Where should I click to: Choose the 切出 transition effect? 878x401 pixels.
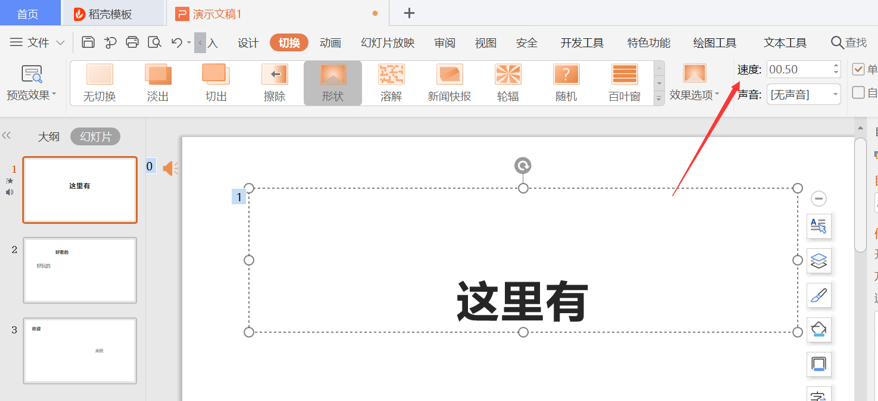[216, 83]
